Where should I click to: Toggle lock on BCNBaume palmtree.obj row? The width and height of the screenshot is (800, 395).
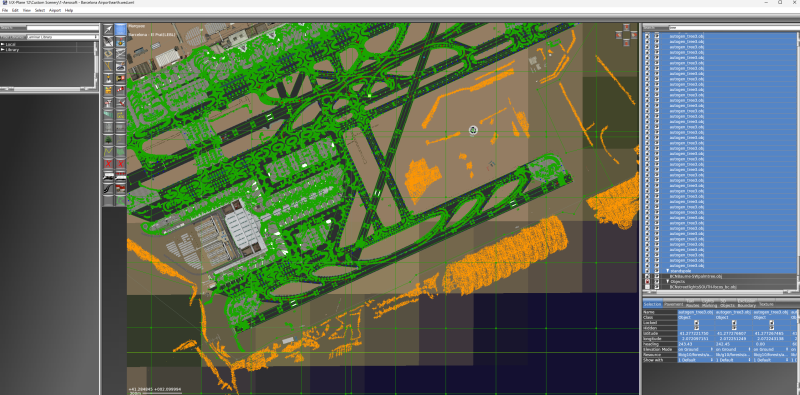(x=647, y=276)
